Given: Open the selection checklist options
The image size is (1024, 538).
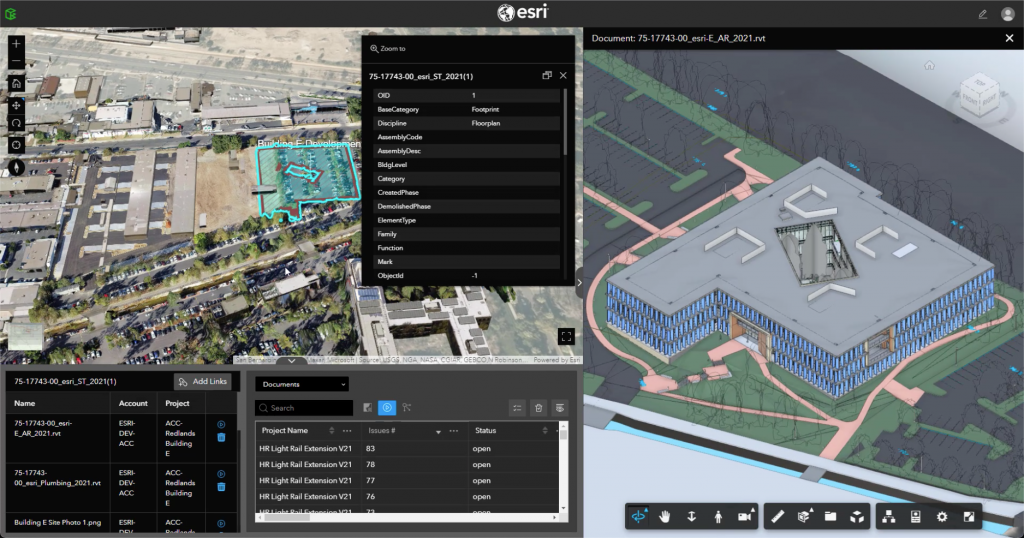Looking at the screenshot, I should (x=517, y=408).
